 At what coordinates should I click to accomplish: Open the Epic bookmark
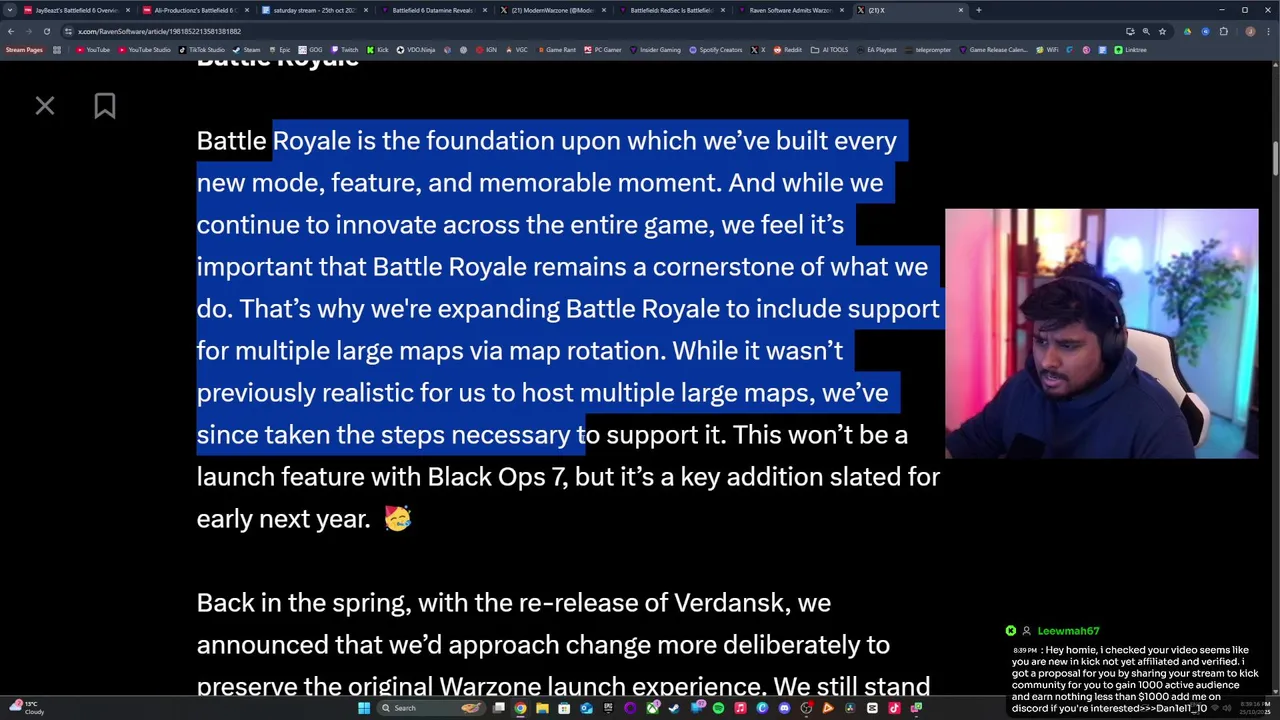pyautogui.click(x=280, y=50)
